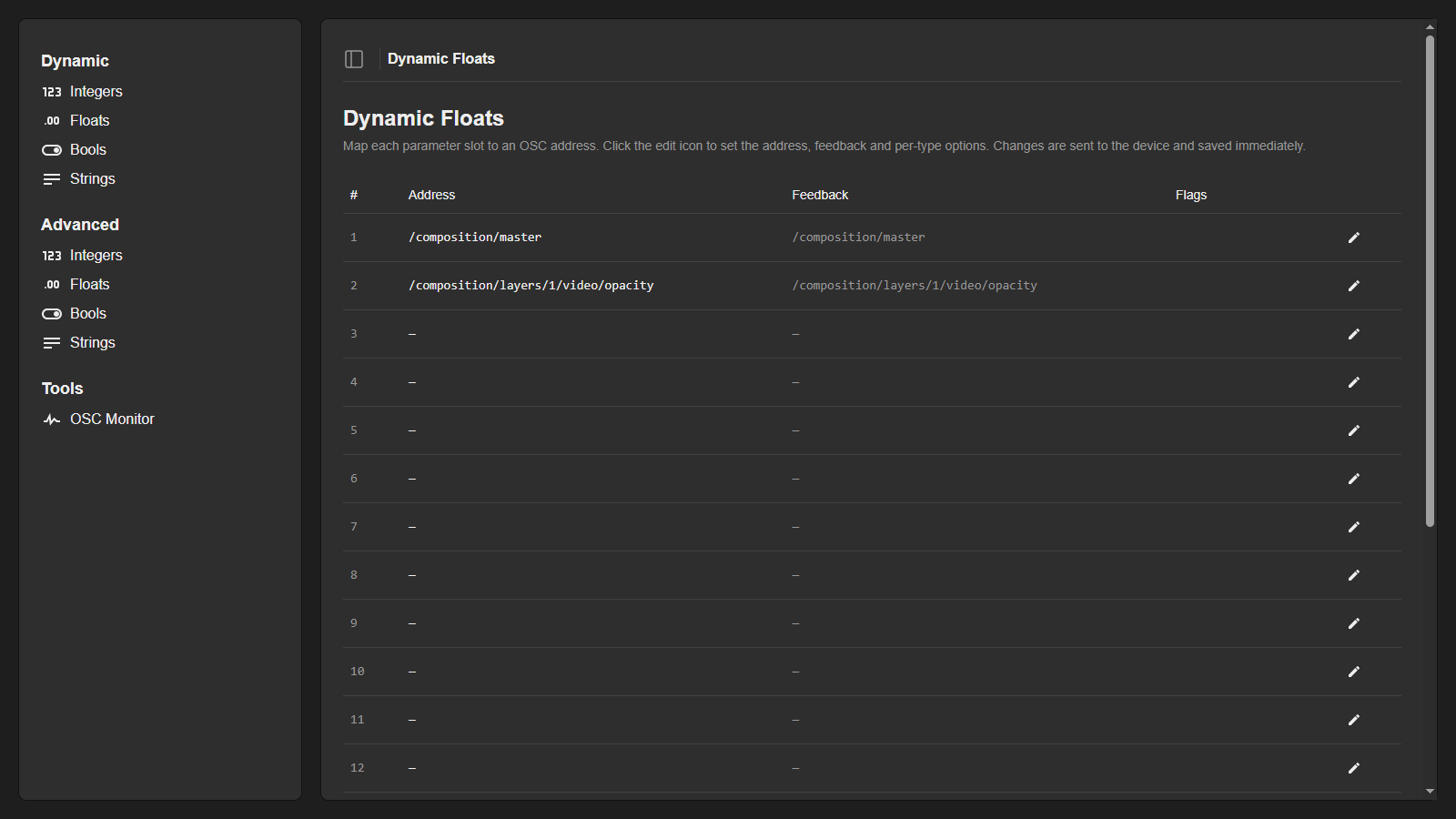Click edit pencil for slot 6

1354,479
